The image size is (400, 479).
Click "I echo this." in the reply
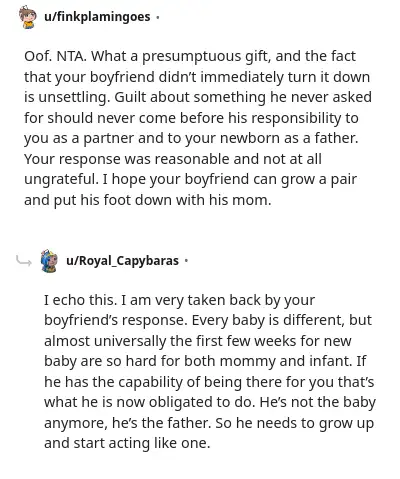80,300
